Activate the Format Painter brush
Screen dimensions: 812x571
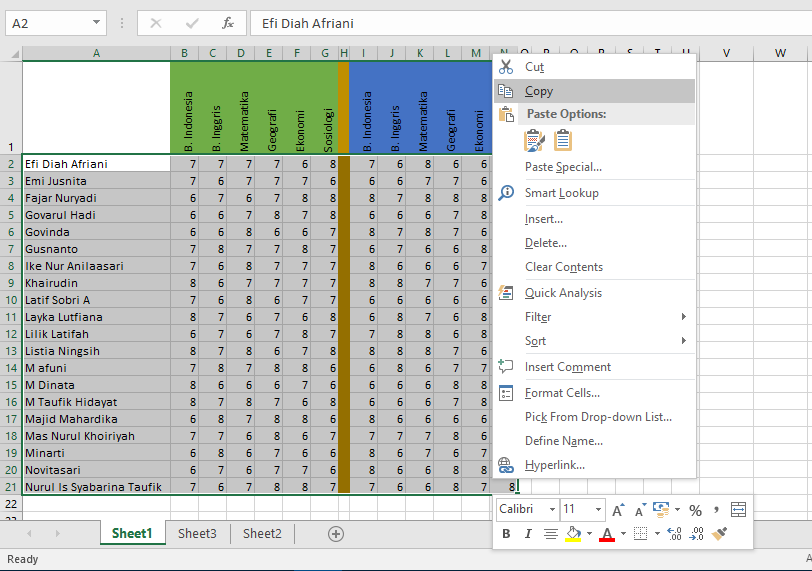pyautogui.click(x=719, y=533)
